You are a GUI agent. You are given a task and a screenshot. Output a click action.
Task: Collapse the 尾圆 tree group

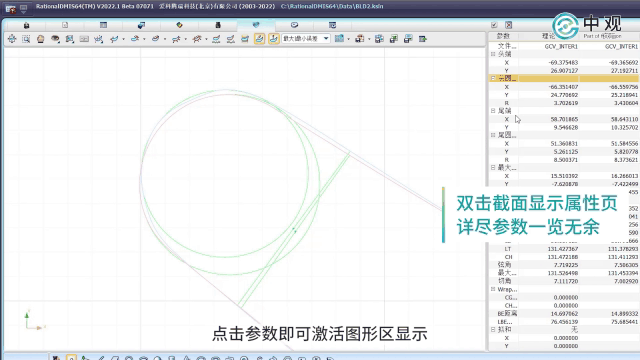pyautogui.click(x=493, y=135)
